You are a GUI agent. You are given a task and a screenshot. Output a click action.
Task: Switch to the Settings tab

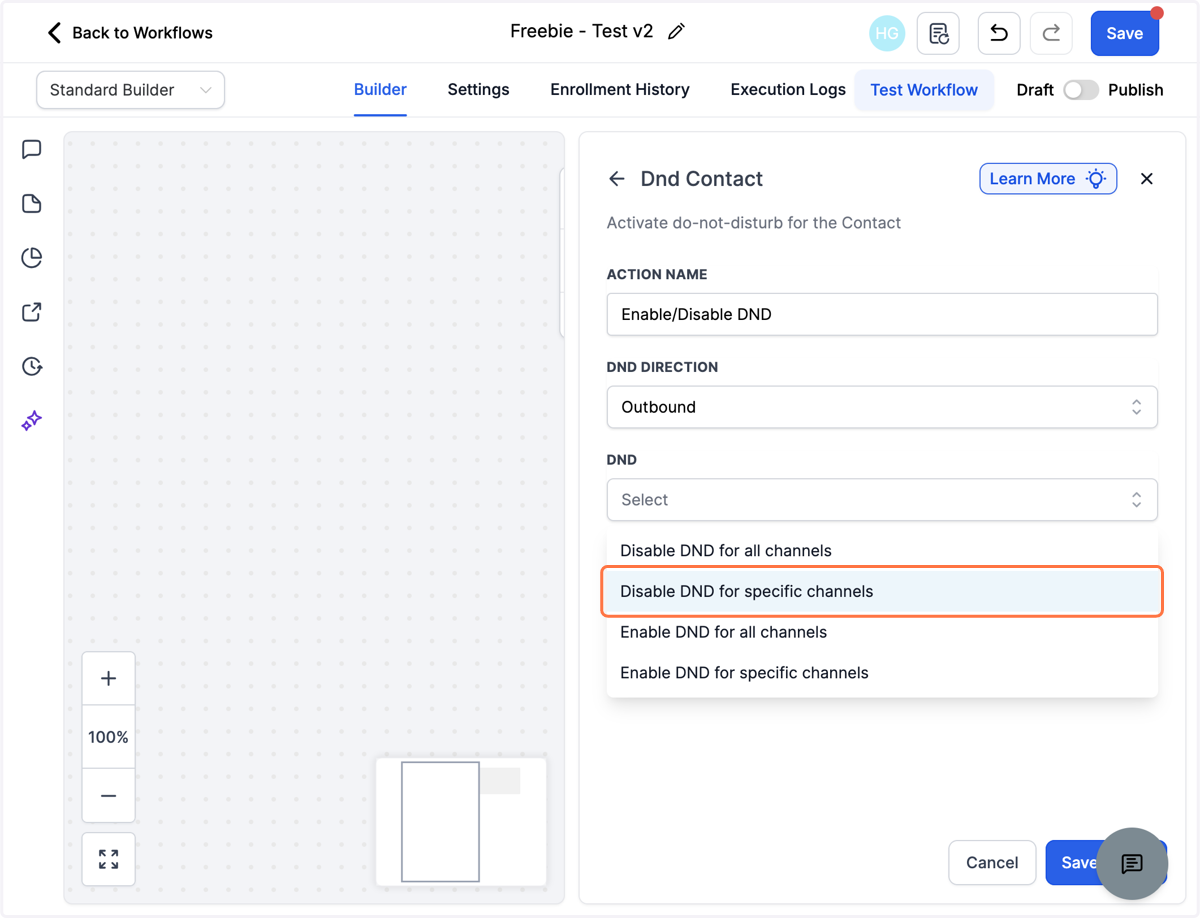478,90
